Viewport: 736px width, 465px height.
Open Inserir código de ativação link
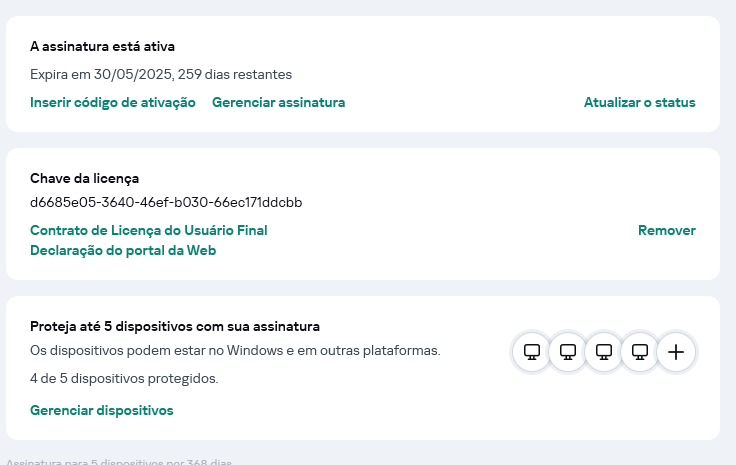click(113, 102)
